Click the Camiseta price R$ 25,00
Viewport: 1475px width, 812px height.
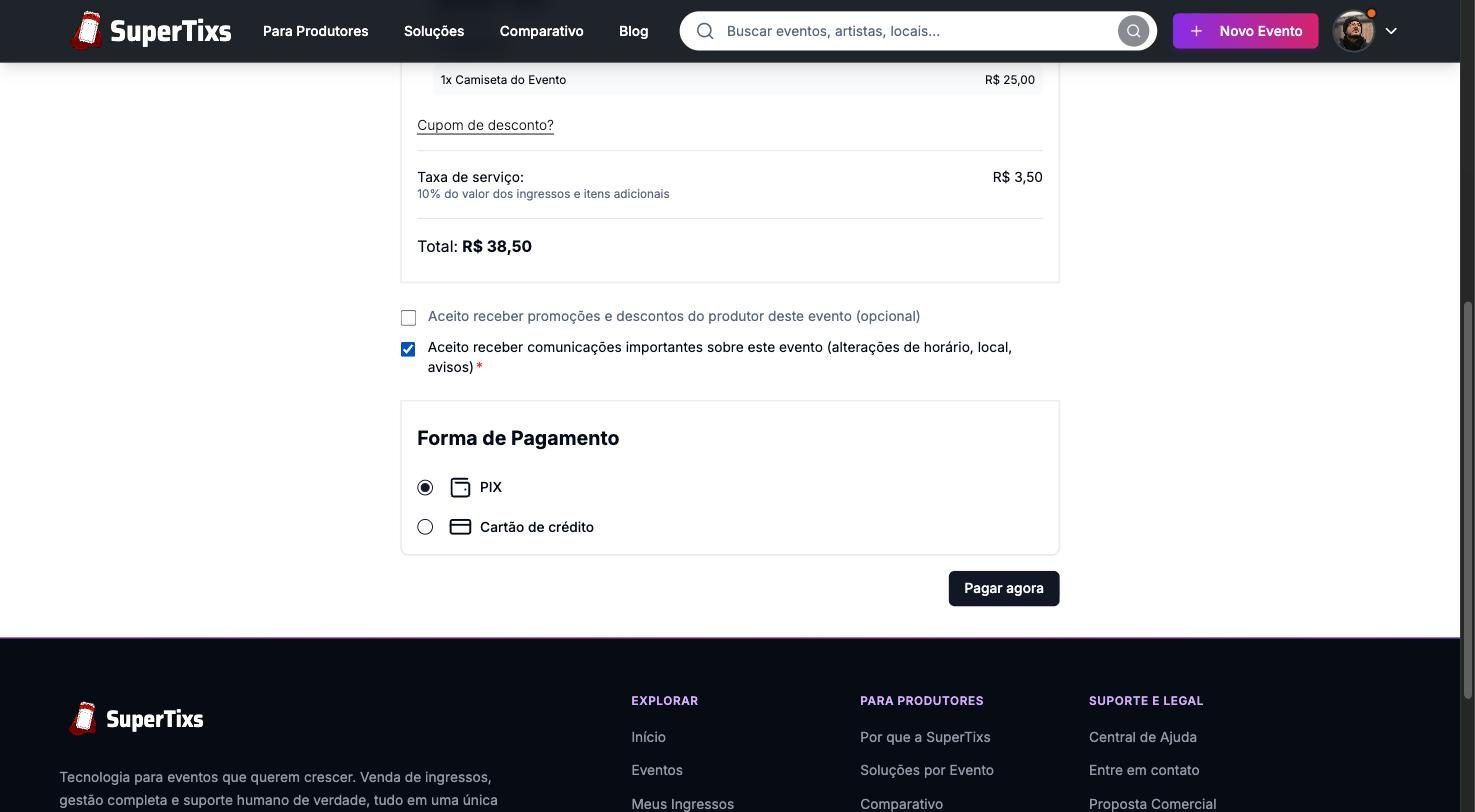(1010, 80)
